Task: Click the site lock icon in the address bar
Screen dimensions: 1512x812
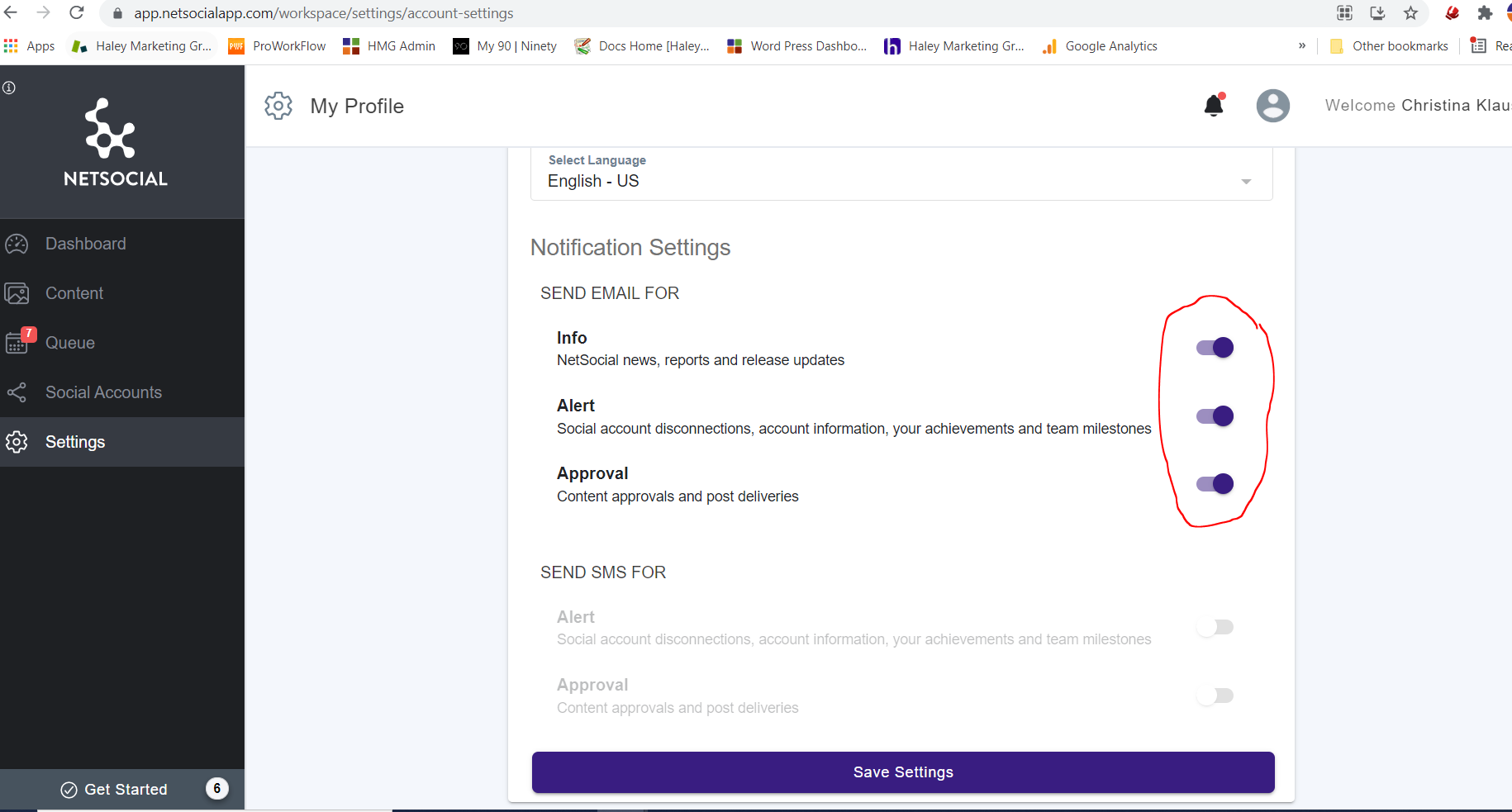Action: (x=117, y=13)
